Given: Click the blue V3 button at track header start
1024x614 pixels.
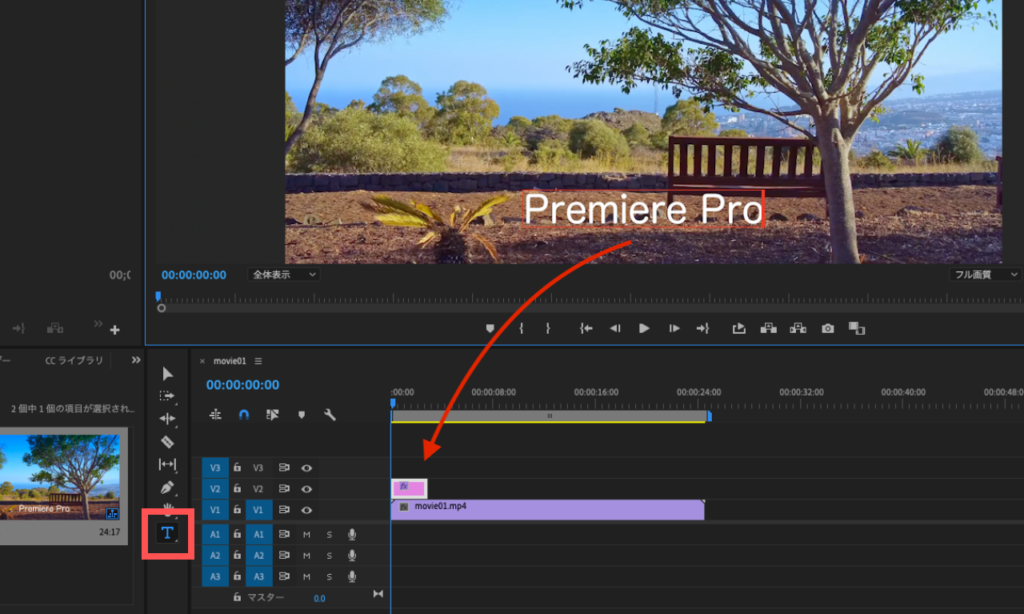Looking at the screenshot, I should 215,468.
